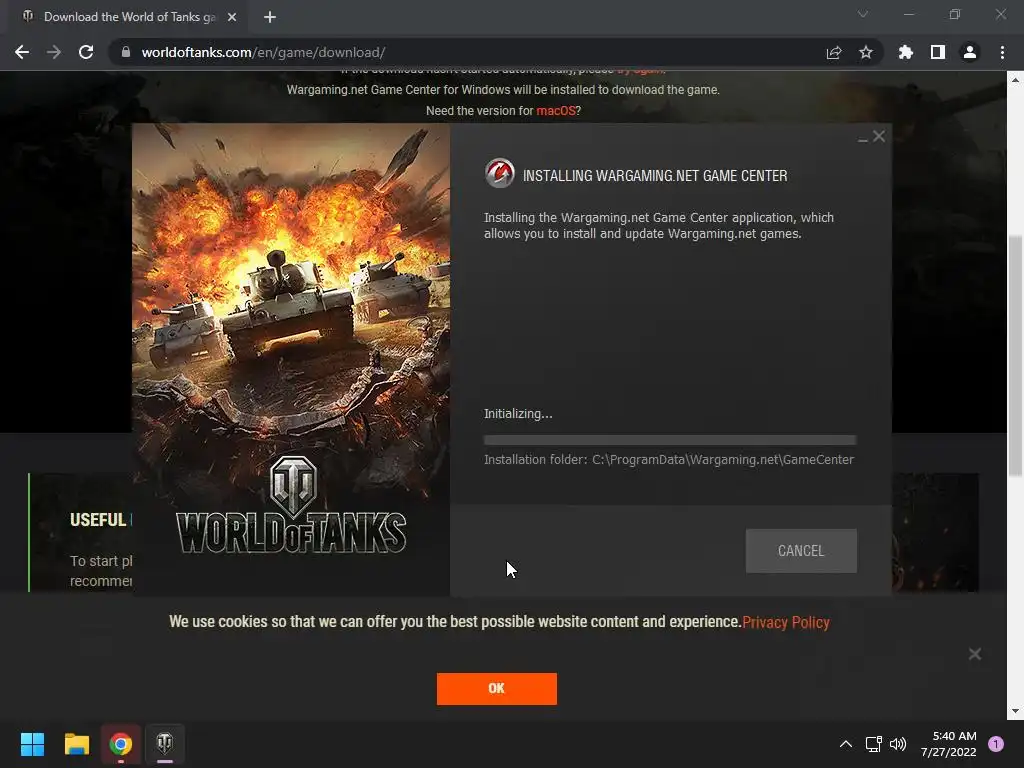Toggle the browser side panel icon

click(938, 52)
